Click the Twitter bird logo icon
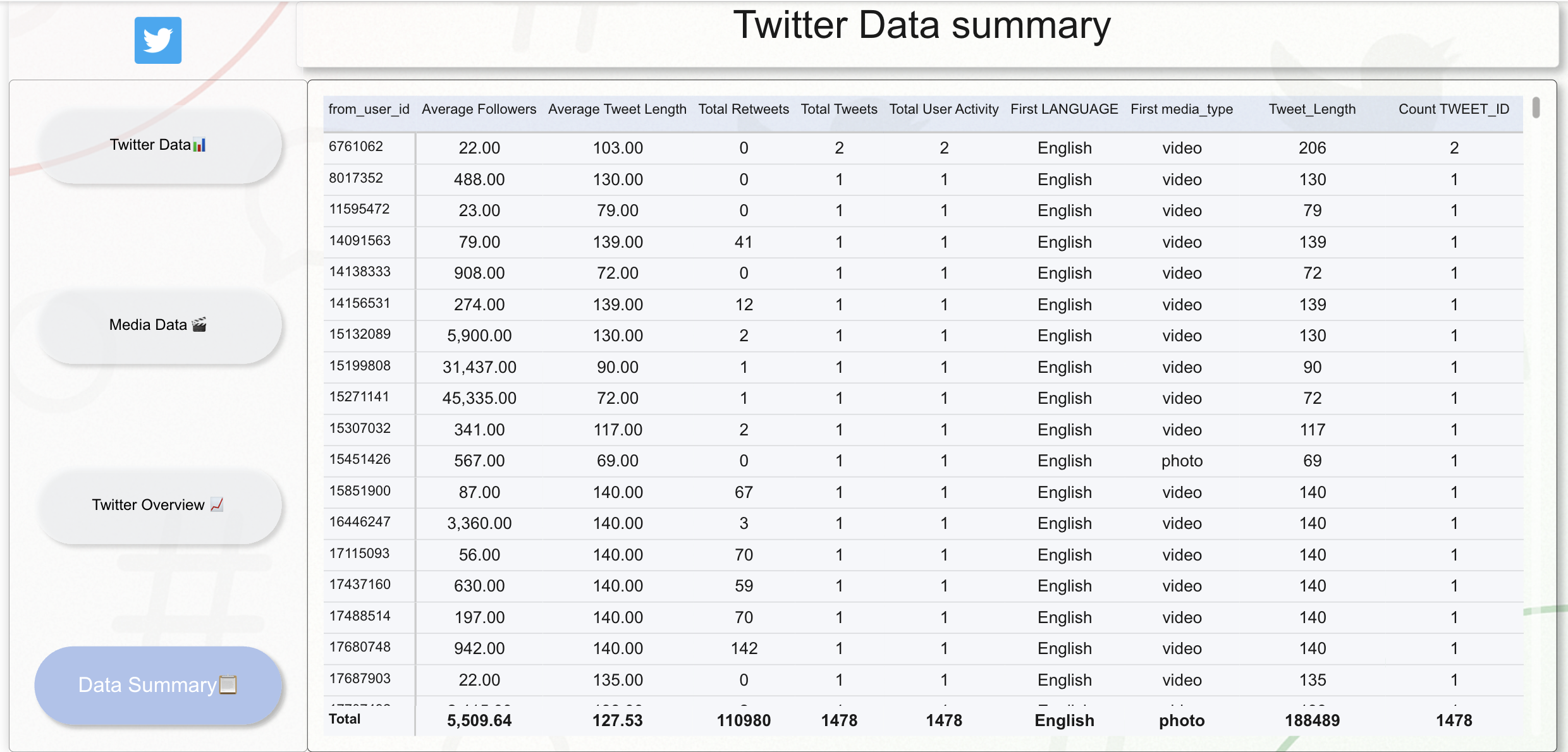1568x752 pixels. 158,40
